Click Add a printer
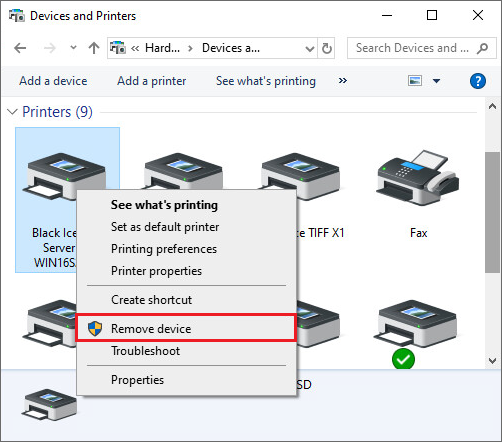 click(x=152, y=81)
